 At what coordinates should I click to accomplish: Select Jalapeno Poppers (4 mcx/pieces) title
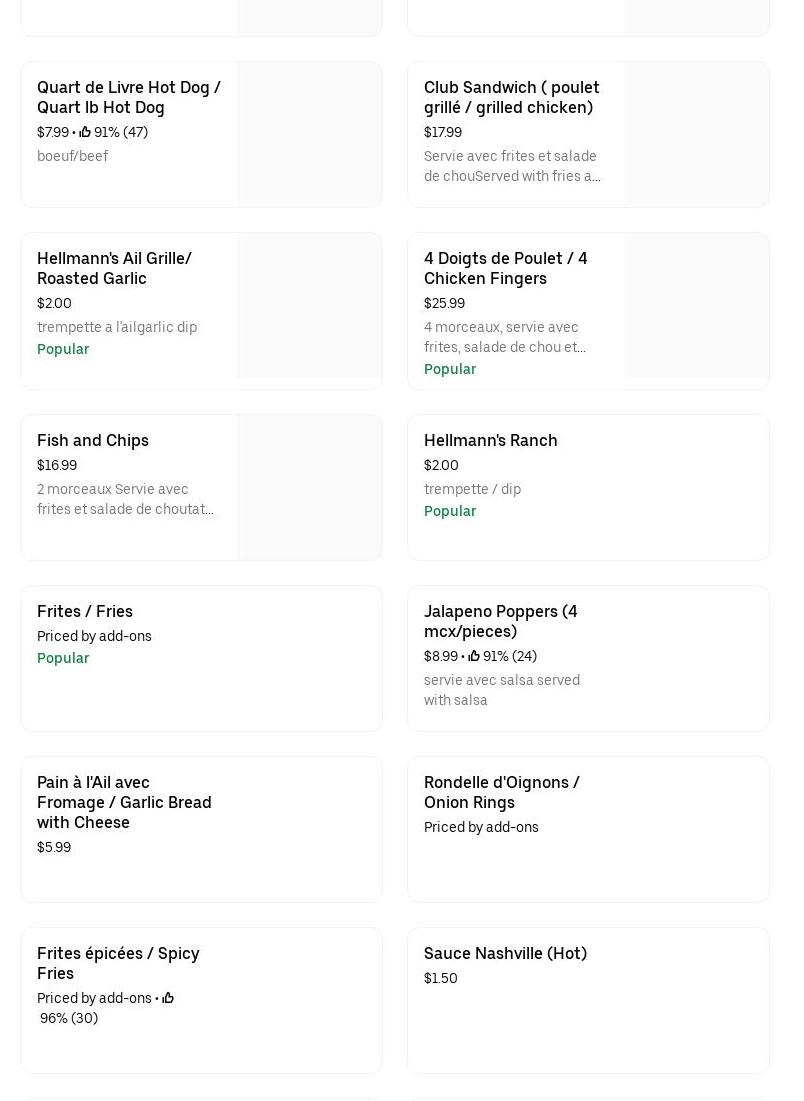pyautogui.click(x=500, y=621)
